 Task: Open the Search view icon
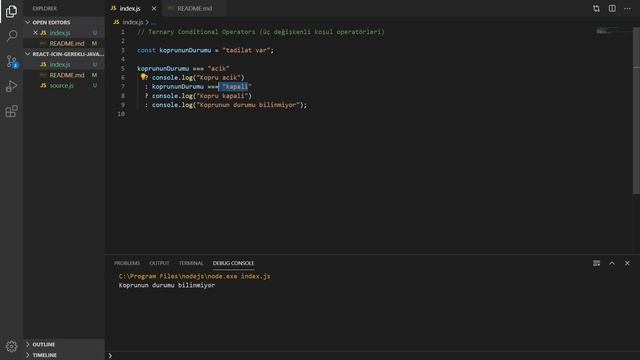[11, 36]
